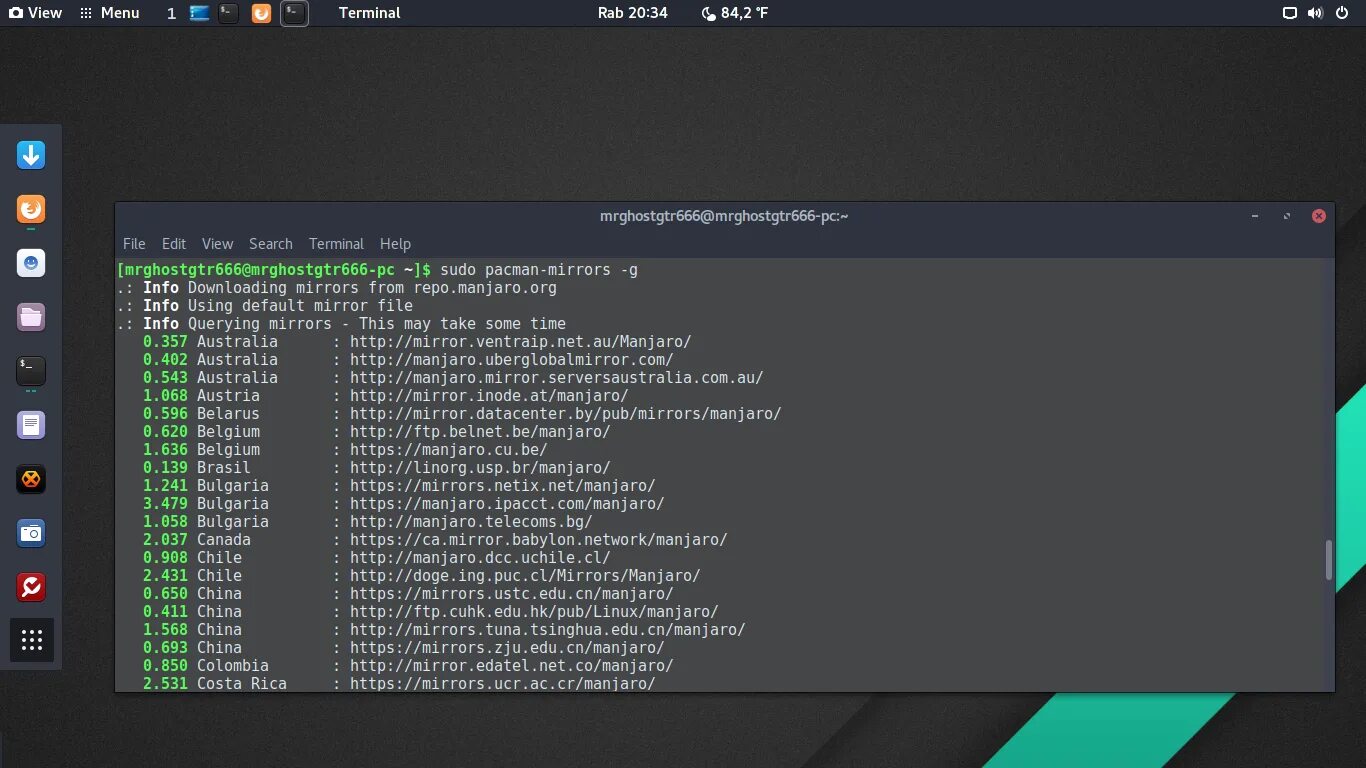This screenshot has width=1366, height=768.
Task: Click the Bulgaria time value 3.479
Action: (x=165, y=504)
